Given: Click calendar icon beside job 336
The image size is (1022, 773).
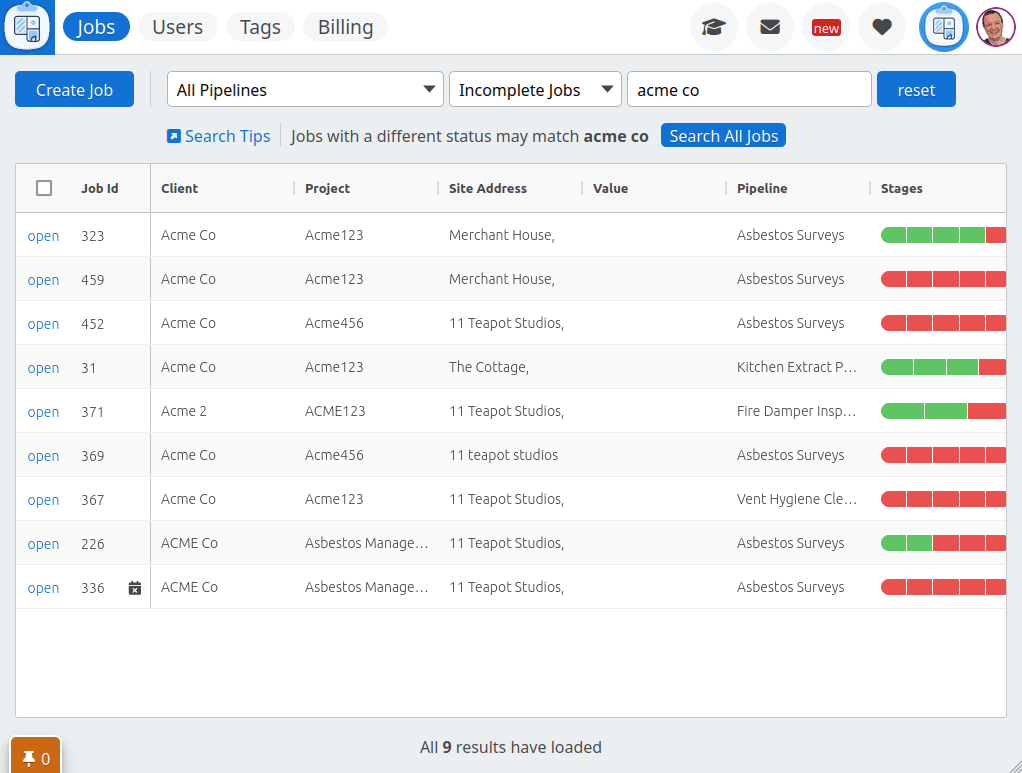Looking at the screenshot, I should (x=135, y=588).
